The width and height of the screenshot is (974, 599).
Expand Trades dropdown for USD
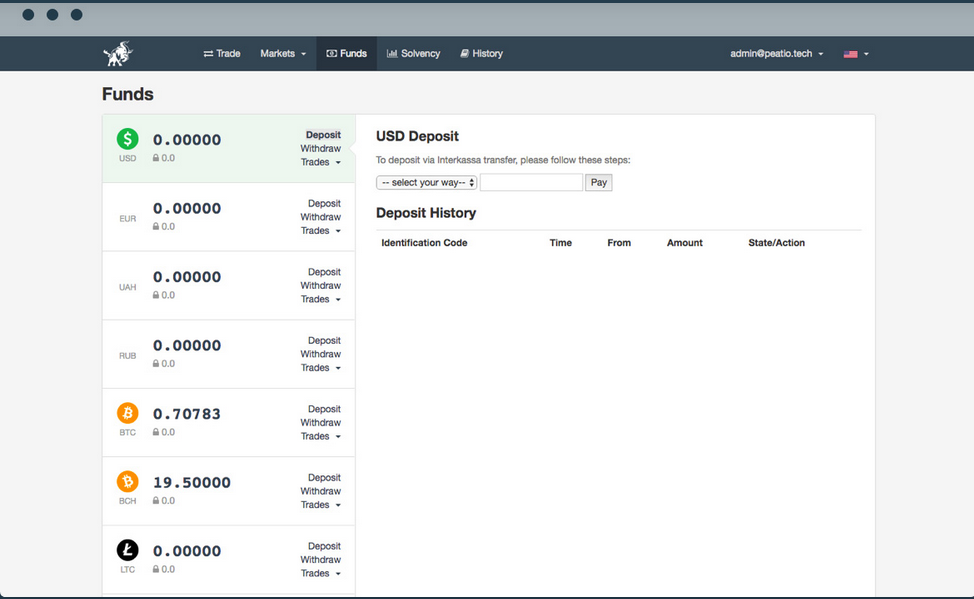321,162
